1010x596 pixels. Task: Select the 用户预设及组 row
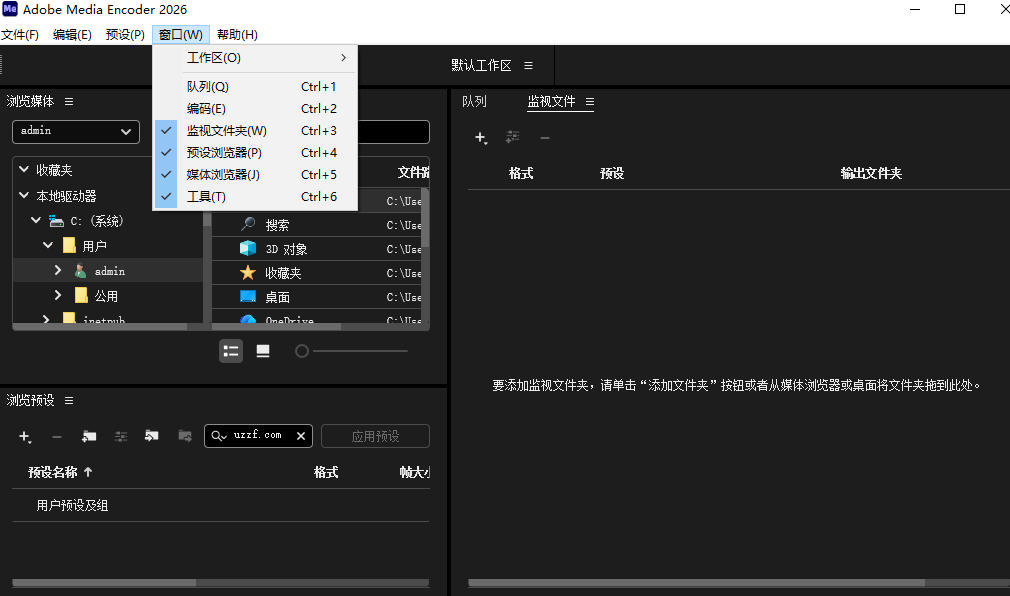point(220,505)
